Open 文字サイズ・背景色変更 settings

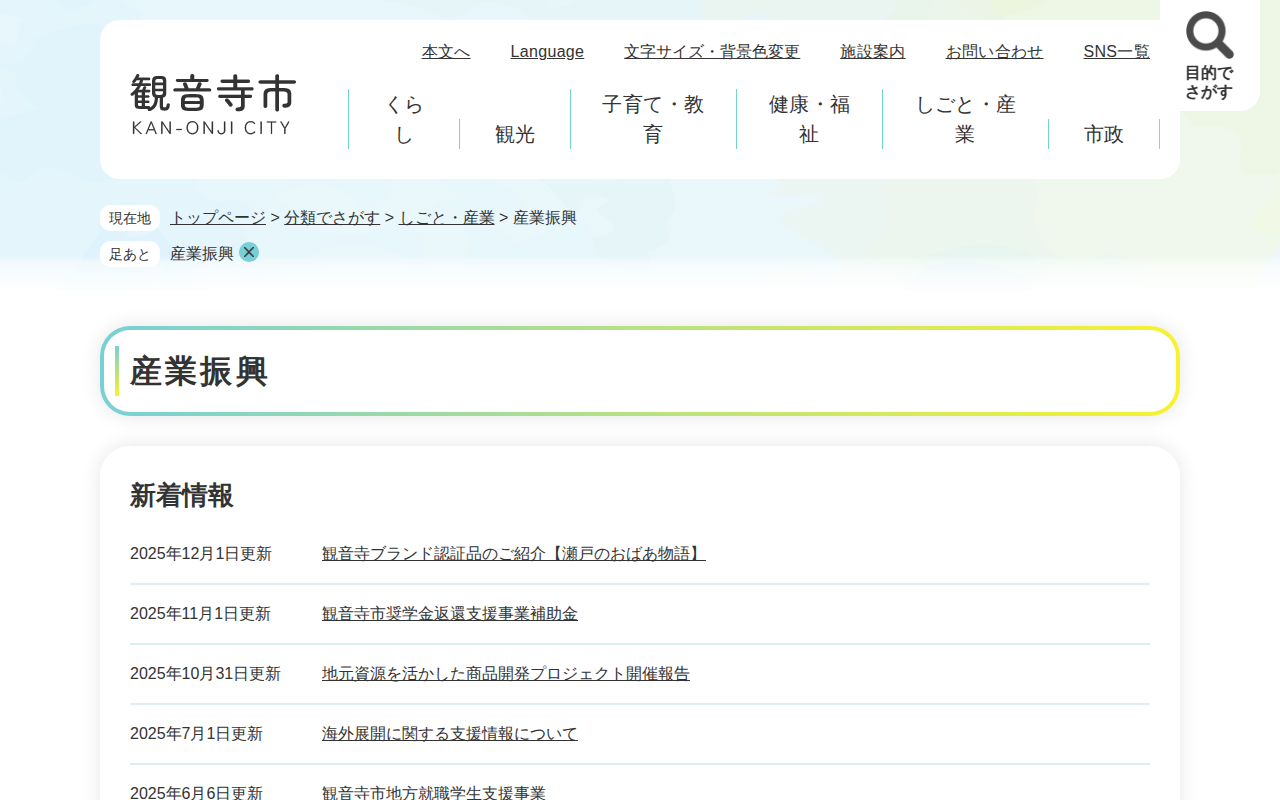click(x=712, y=52)
